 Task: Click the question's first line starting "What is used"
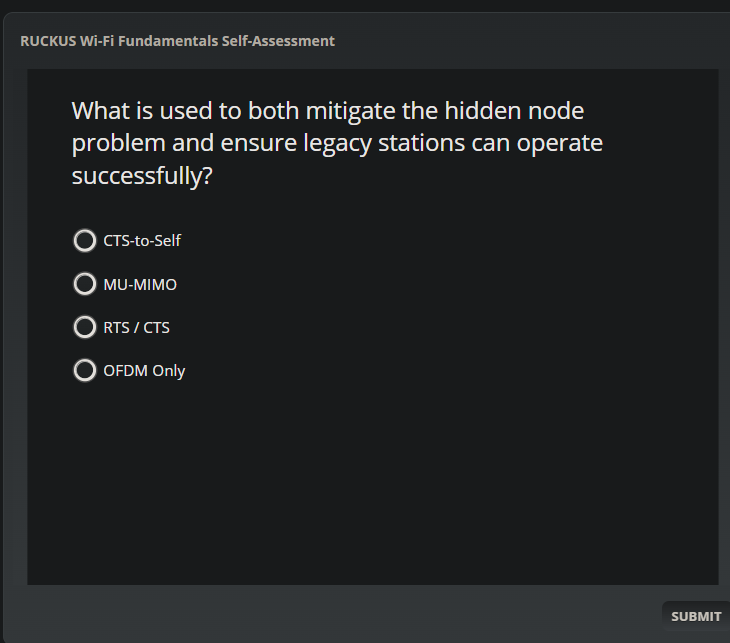[327, 110]
